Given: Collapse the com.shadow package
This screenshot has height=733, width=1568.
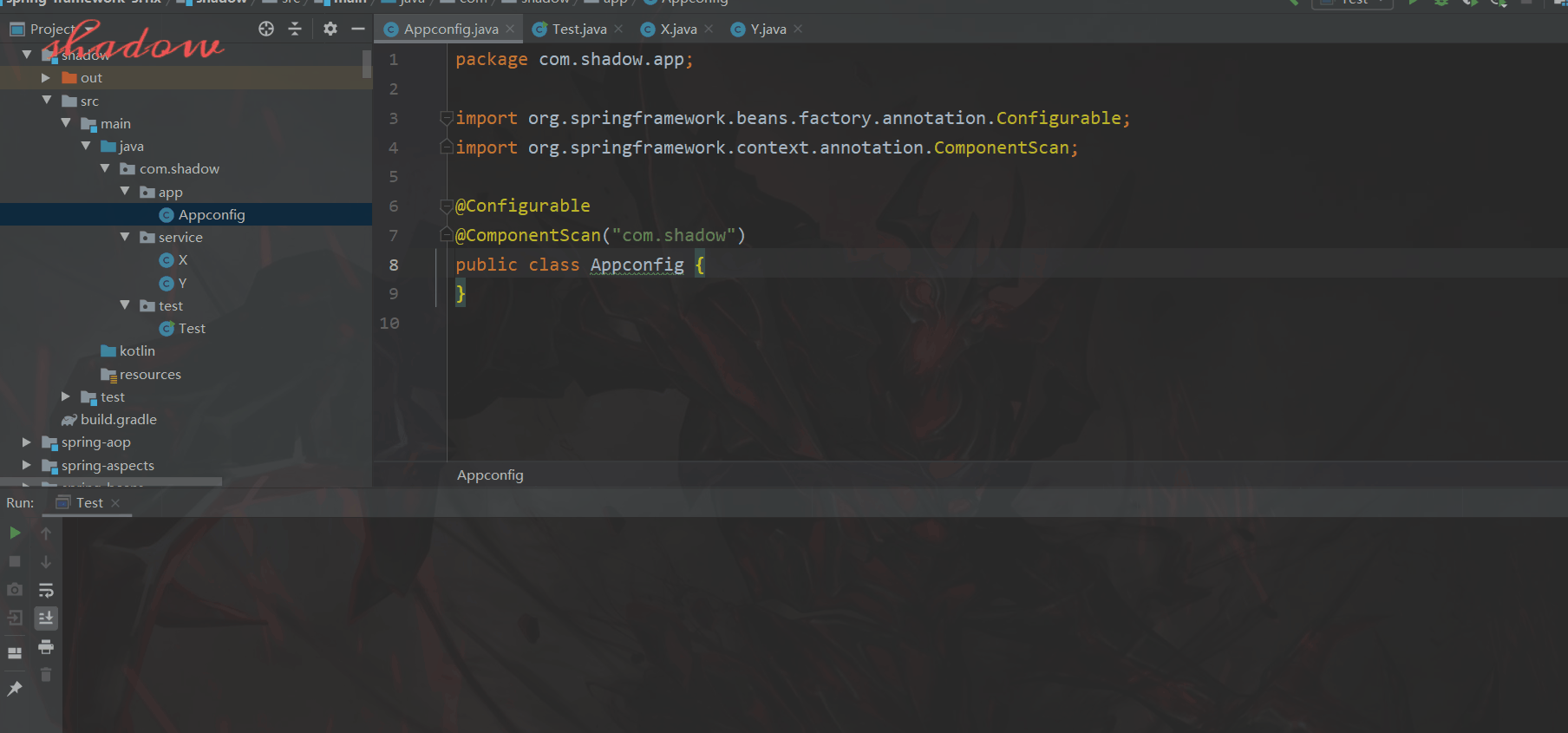Looking at the screenshot, I should coord(105,168).
